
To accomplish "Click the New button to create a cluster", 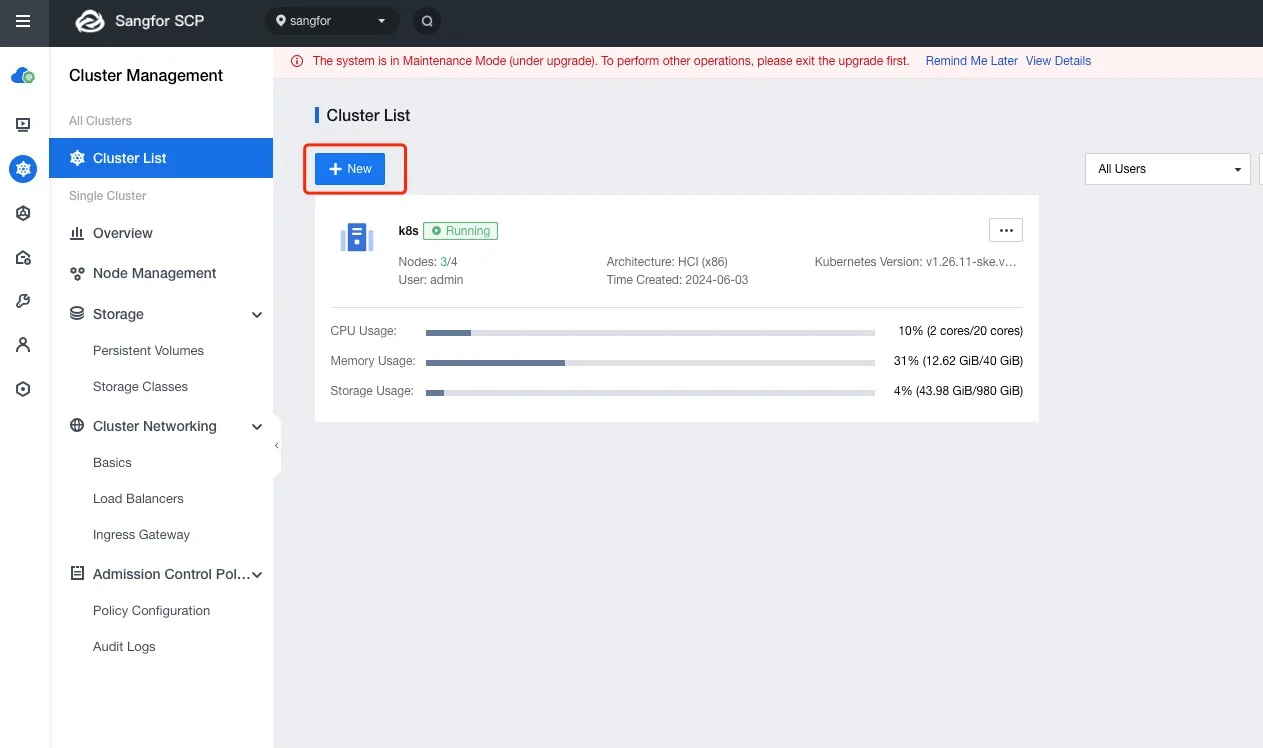I will (349, 169).
